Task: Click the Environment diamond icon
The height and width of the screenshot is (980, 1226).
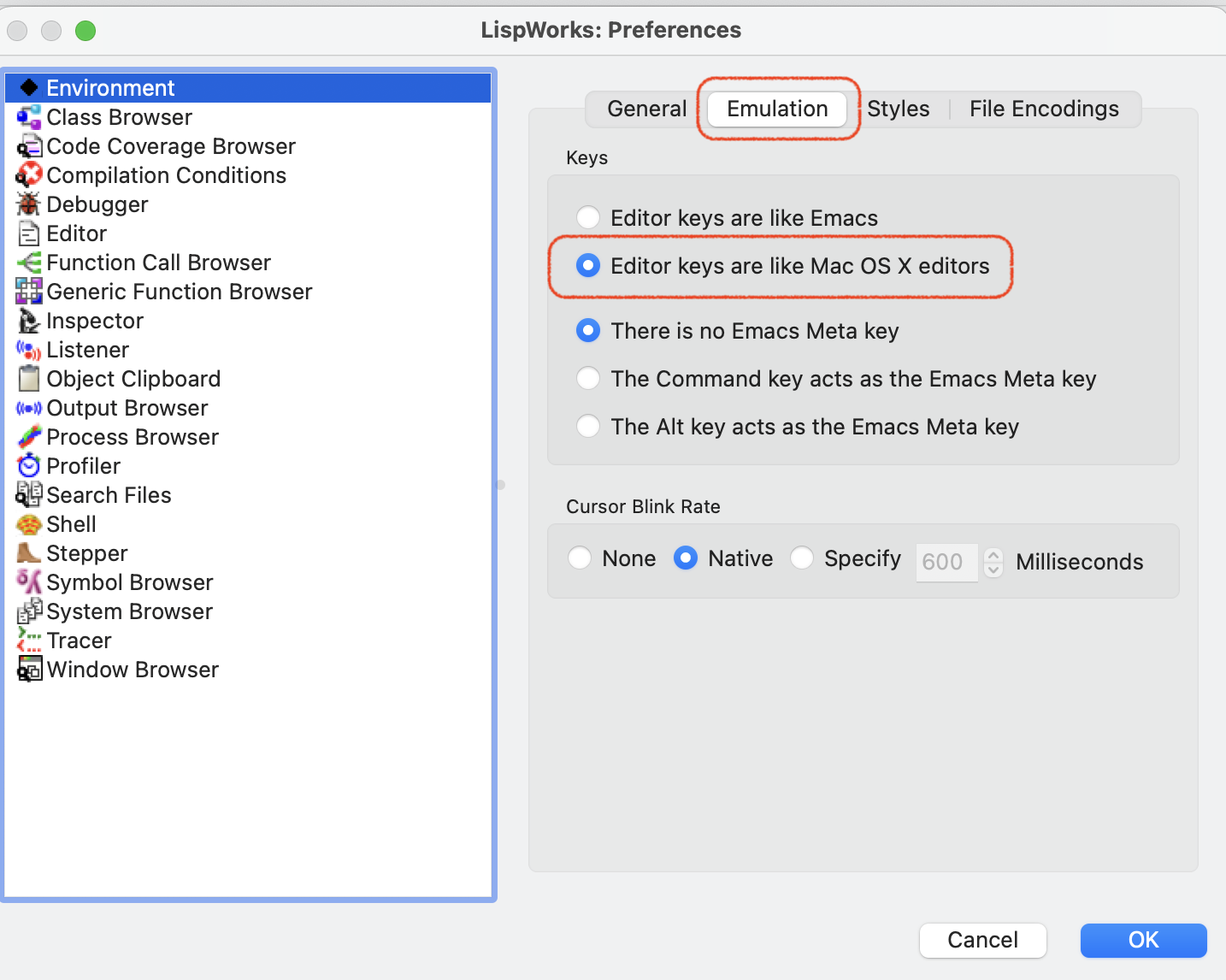Action: pyautogui.click(x=29, y=87)
